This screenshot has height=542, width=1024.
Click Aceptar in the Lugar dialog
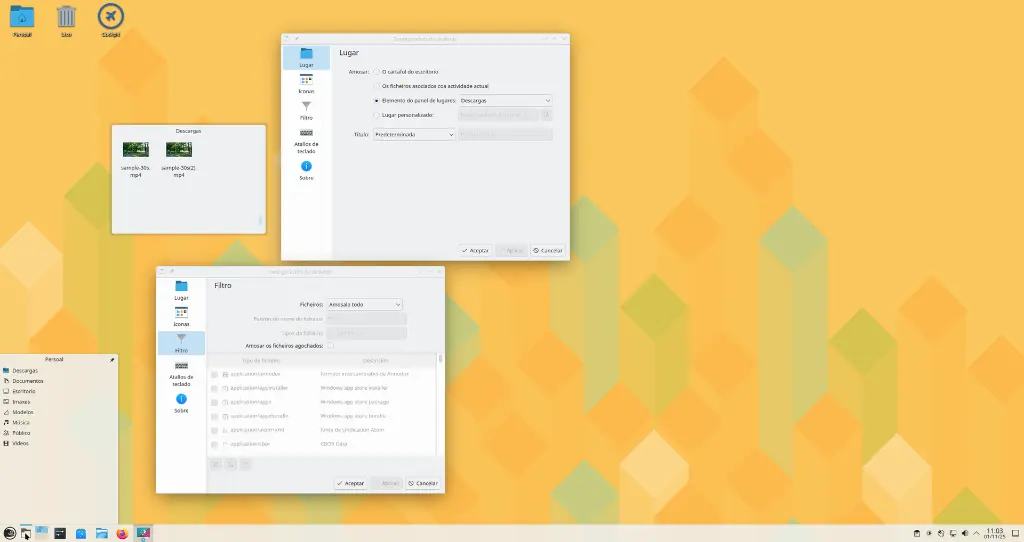(475, 250)
